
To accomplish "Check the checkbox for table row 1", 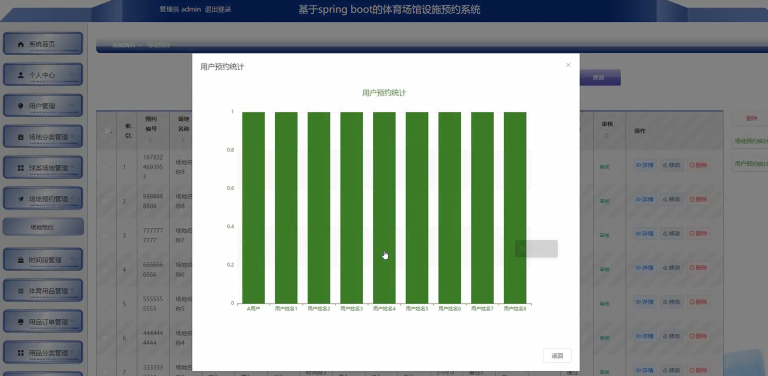I will tap(105, 167).
